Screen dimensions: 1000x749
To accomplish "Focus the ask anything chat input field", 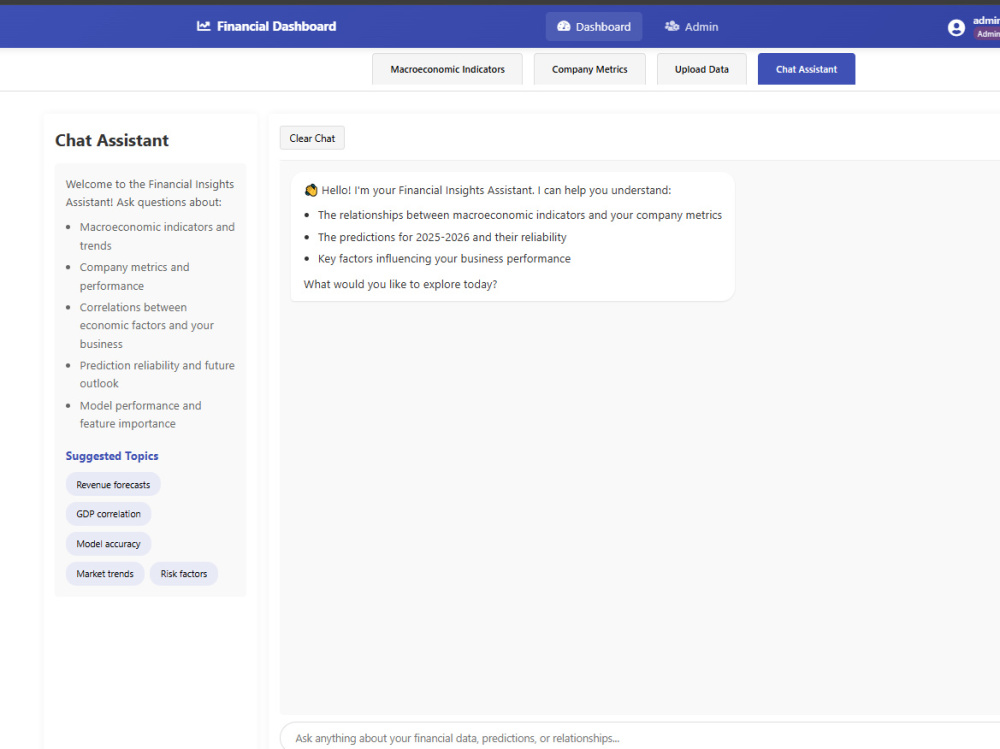I will point(640,738).
